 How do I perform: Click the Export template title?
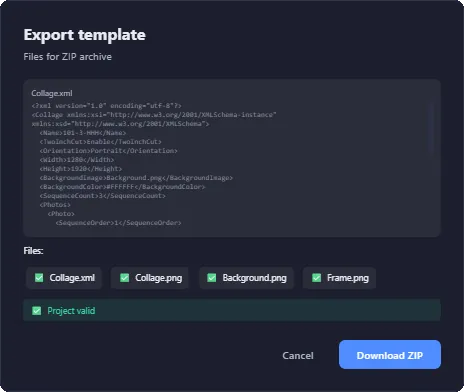click(85, 35)
